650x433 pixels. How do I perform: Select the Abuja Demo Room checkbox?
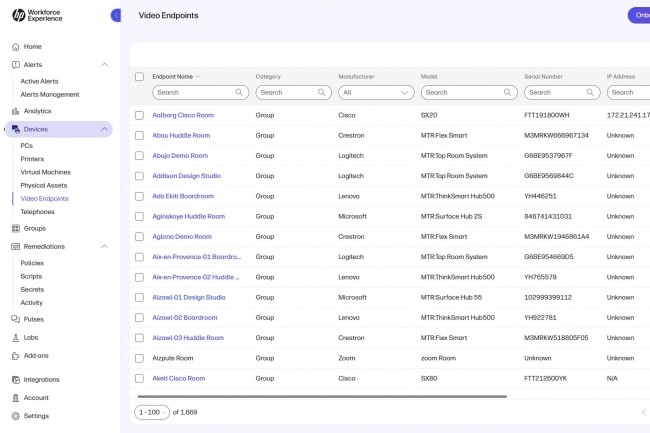[x=139, y=156]
